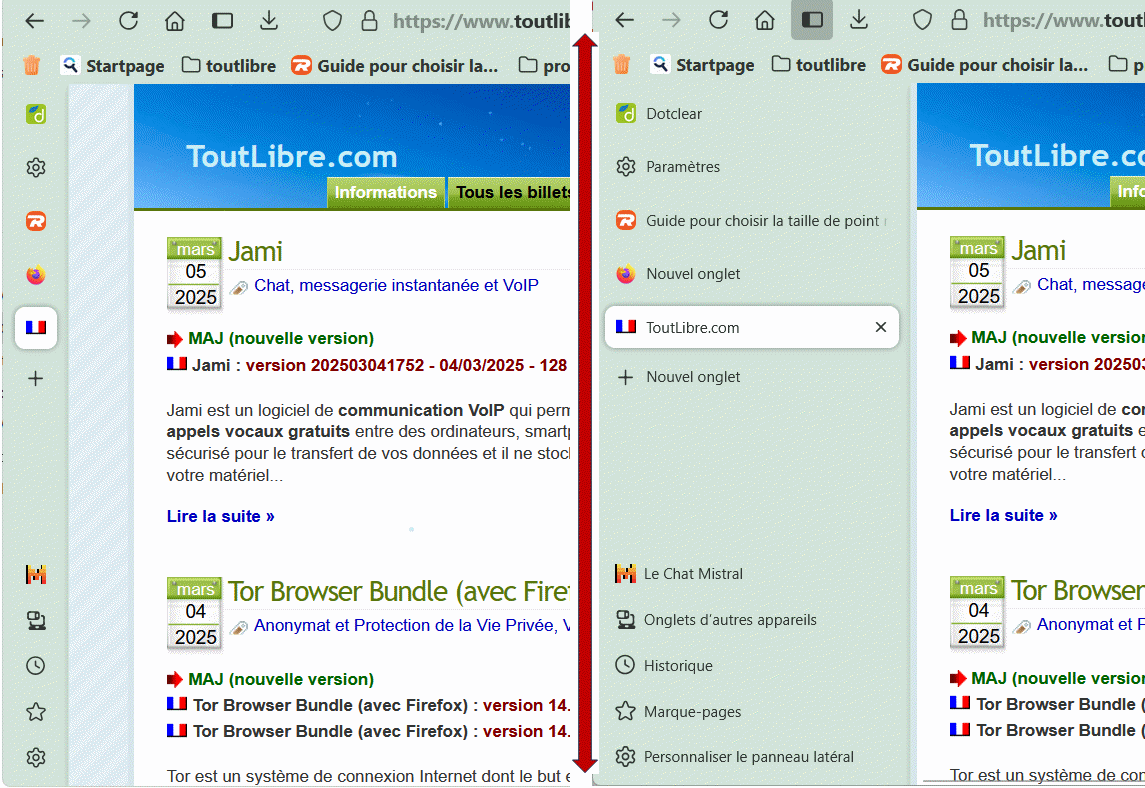The image size is (1145, 788).
Task: Go back in the left browser window
Action: 34,20
